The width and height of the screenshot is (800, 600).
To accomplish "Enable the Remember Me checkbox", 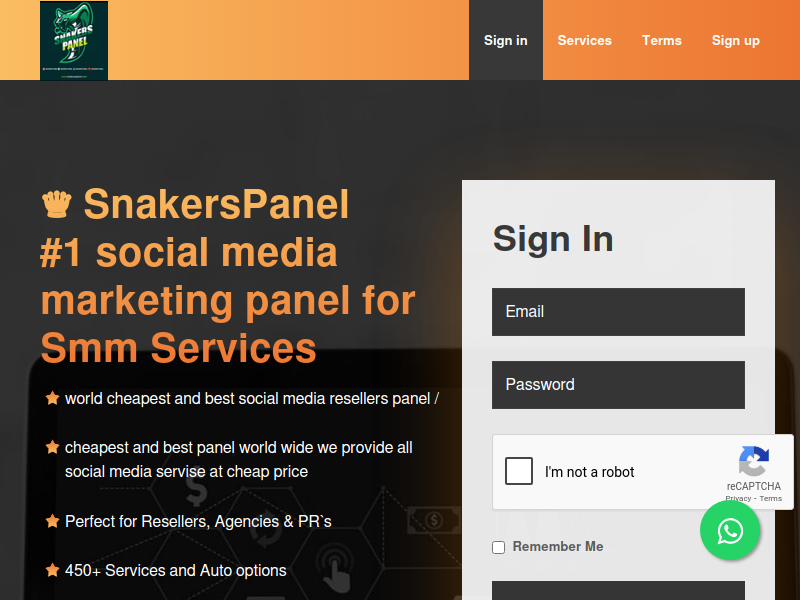I will click(498, 547).
